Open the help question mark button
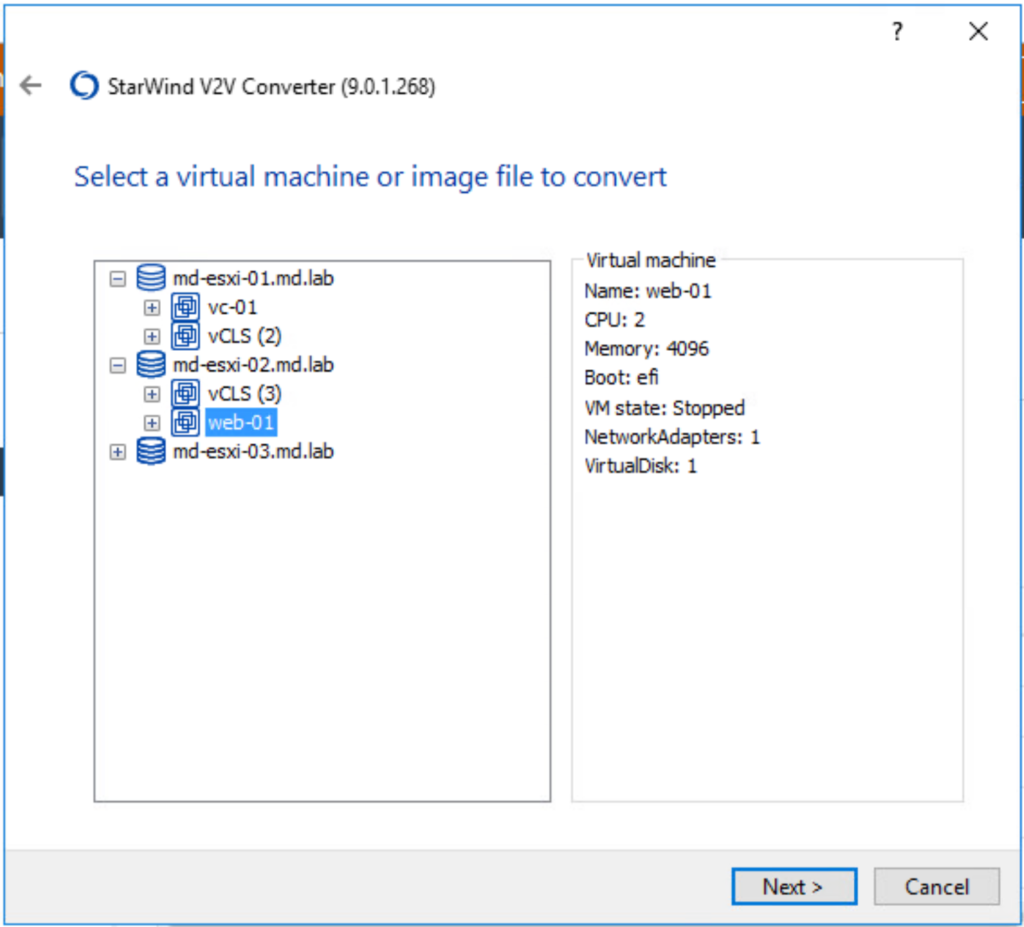Screen dimensions: 1024x927 click(897, 31)
